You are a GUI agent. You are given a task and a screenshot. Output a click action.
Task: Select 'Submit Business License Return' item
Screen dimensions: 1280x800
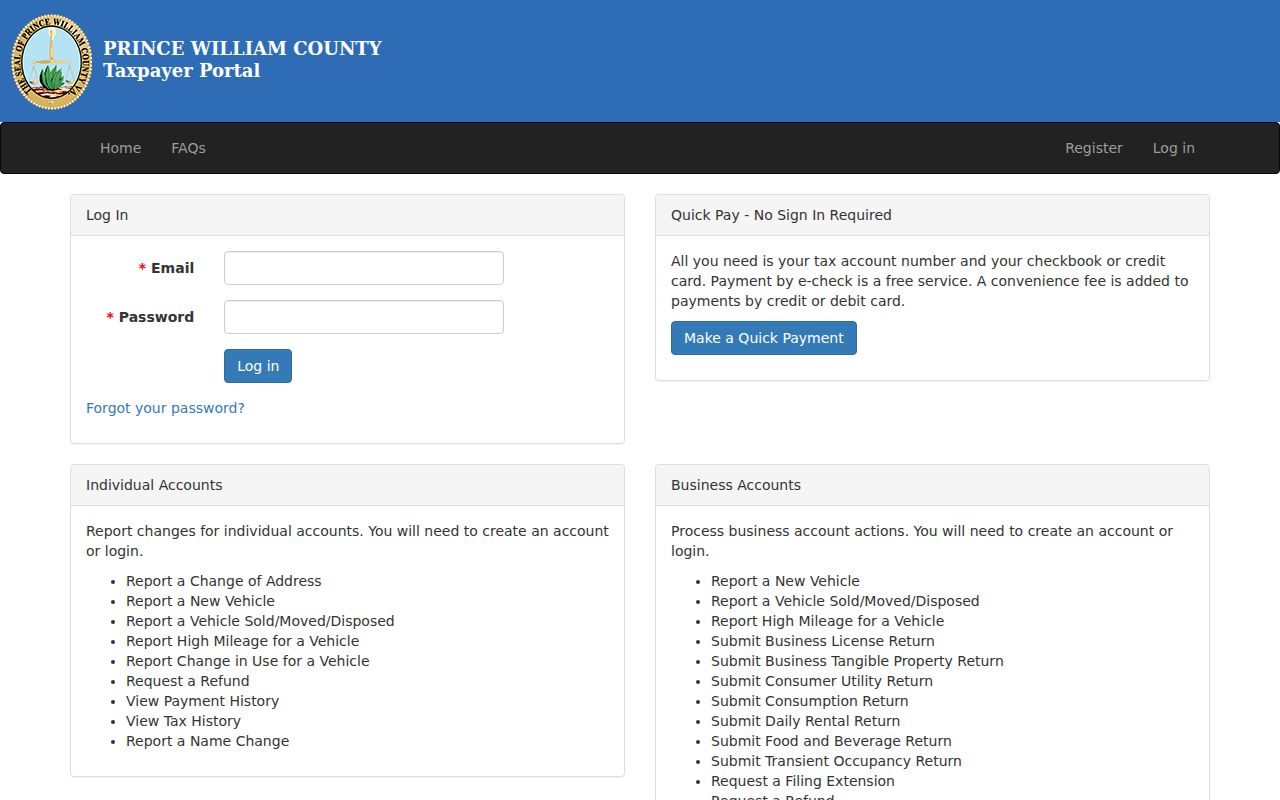[823, 641]
